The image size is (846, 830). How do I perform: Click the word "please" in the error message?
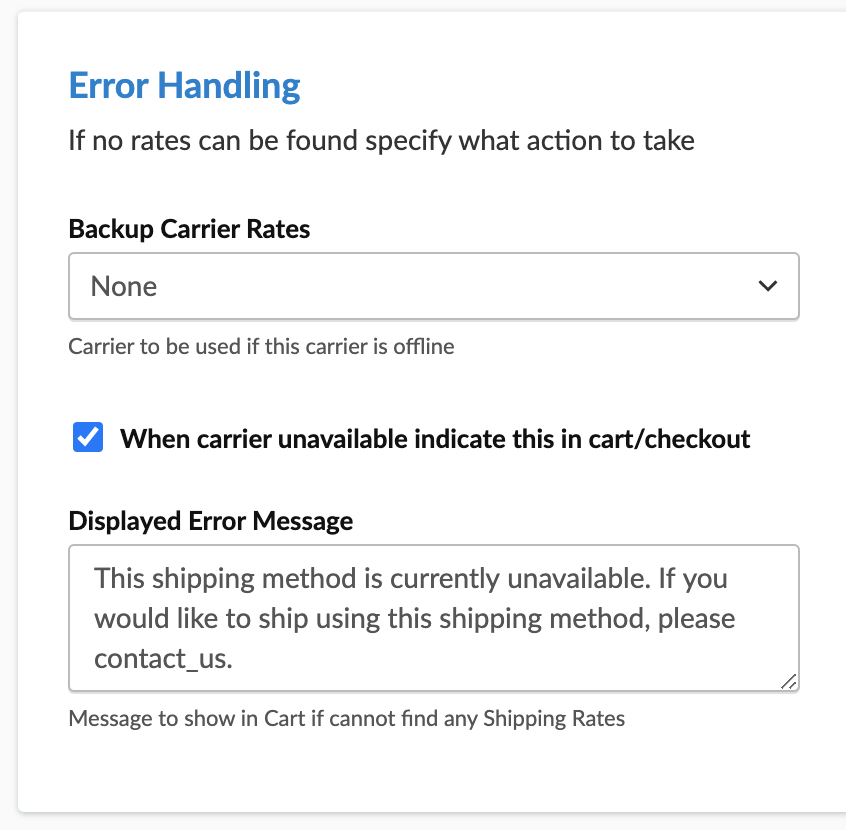[693, 619]
